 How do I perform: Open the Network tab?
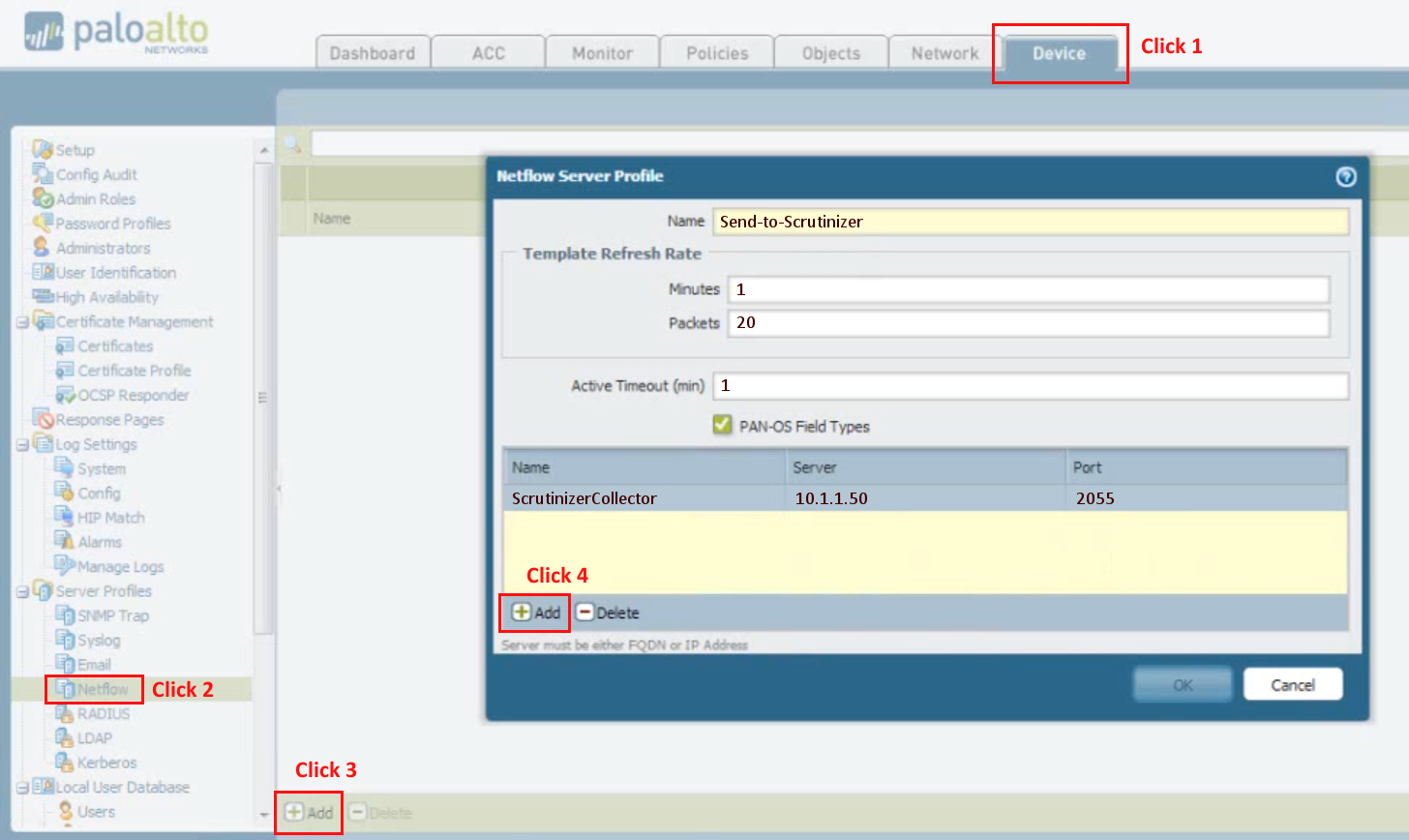click(x=944, y=53)
